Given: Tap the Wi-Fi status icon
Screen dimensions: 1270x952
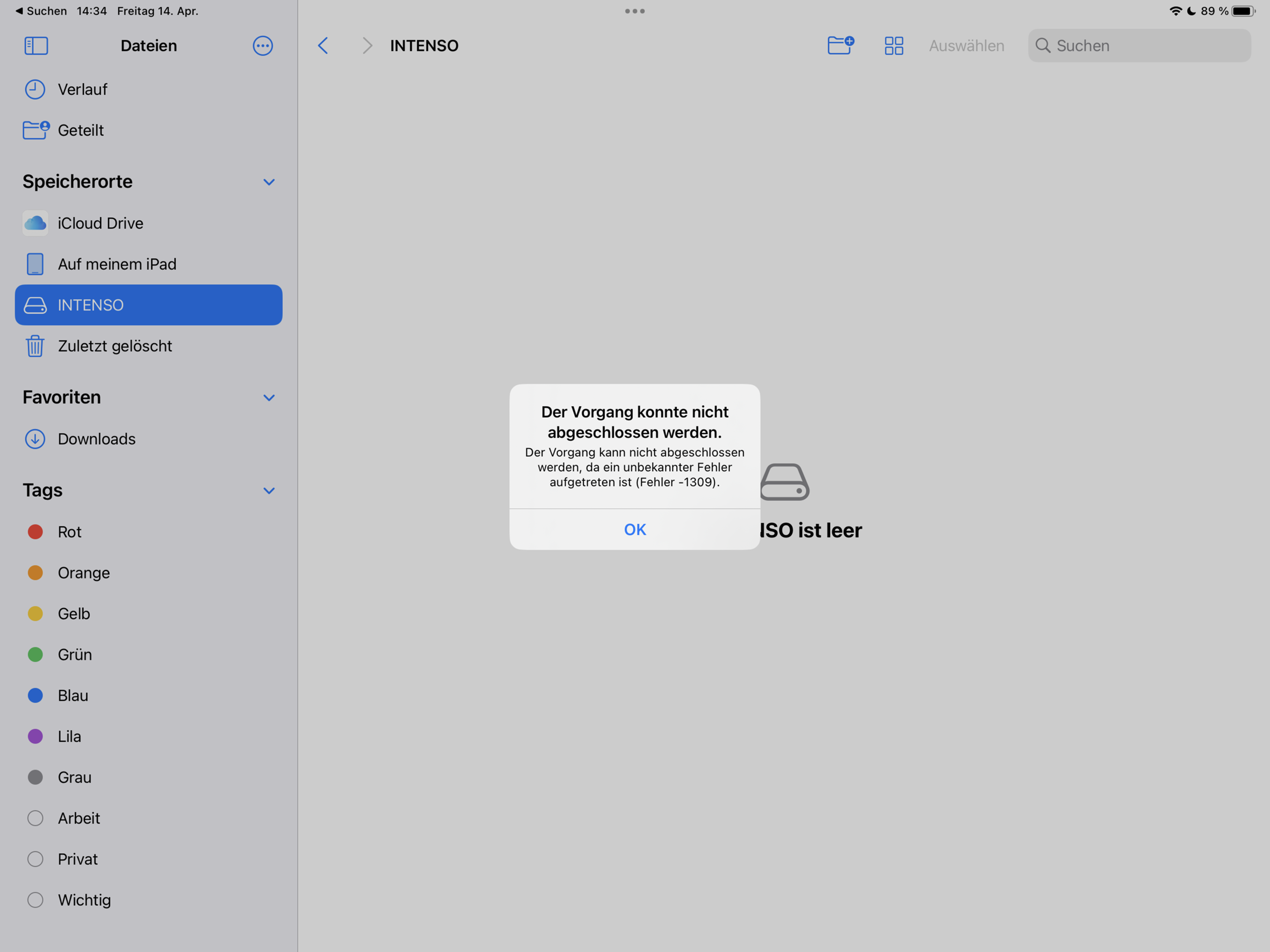Looking at the screenshot, I should (x=1176, y=11).
